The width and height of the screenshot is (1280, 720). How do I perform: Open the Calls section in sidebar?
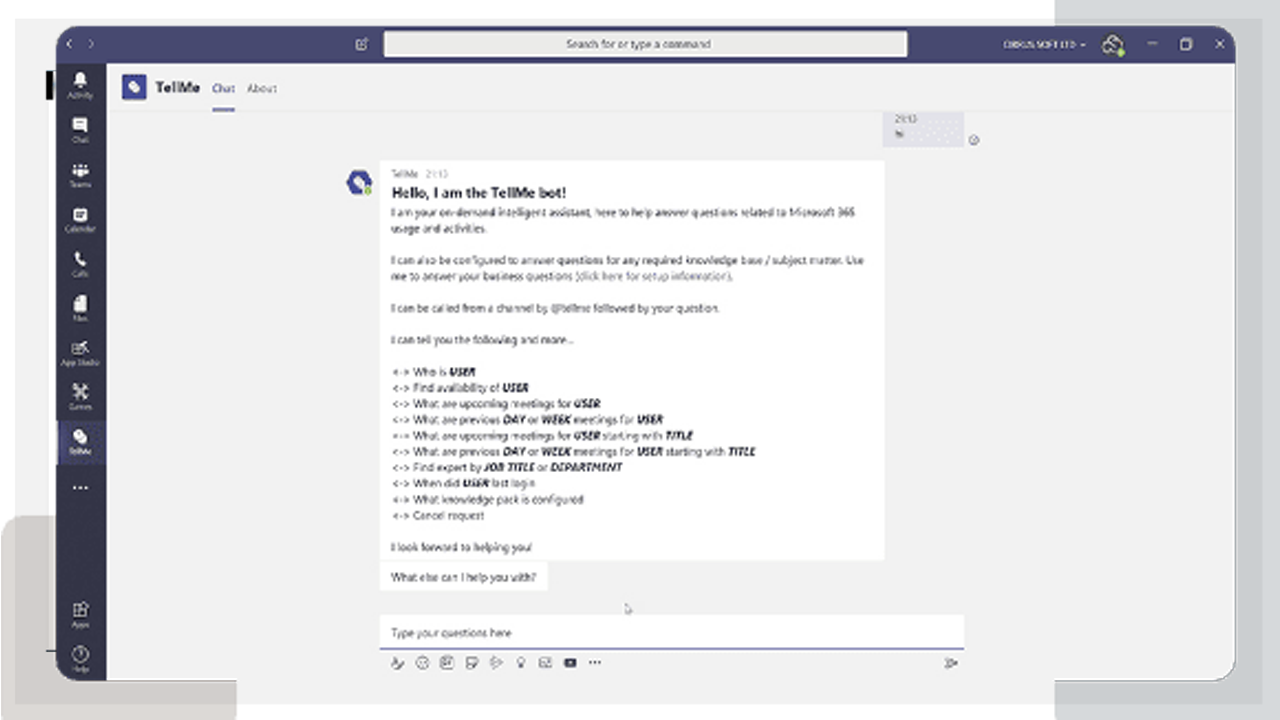point(80,264)
